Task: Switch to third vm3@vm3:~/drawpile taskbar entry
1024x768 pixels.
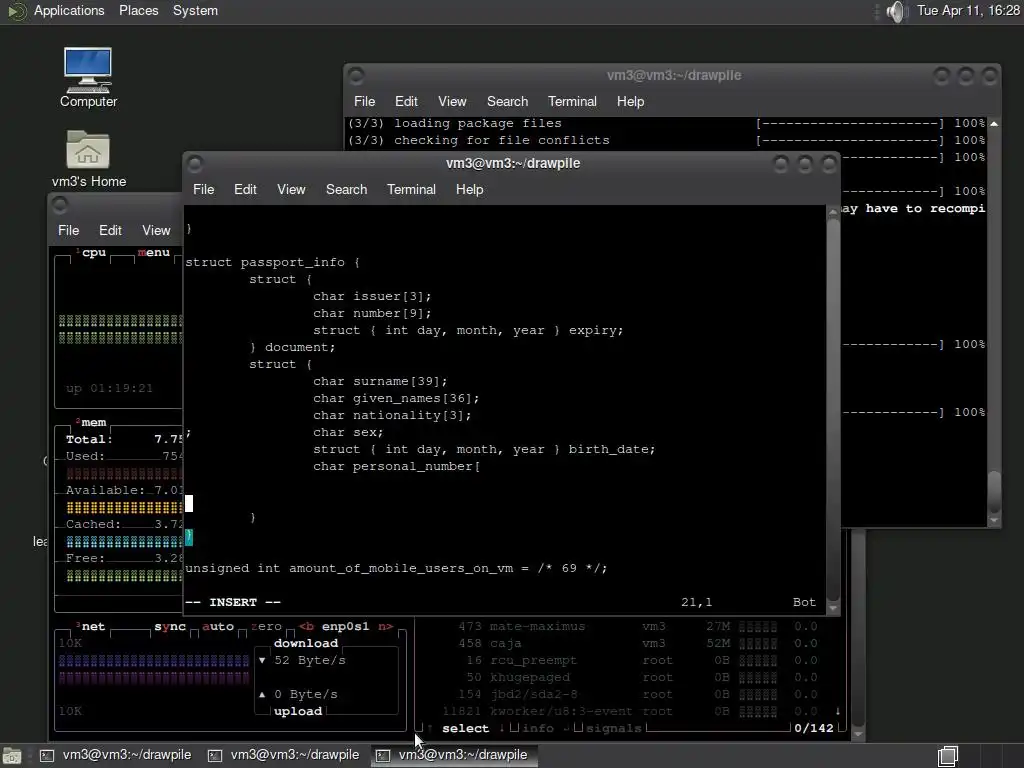Action: coord(454,755)
